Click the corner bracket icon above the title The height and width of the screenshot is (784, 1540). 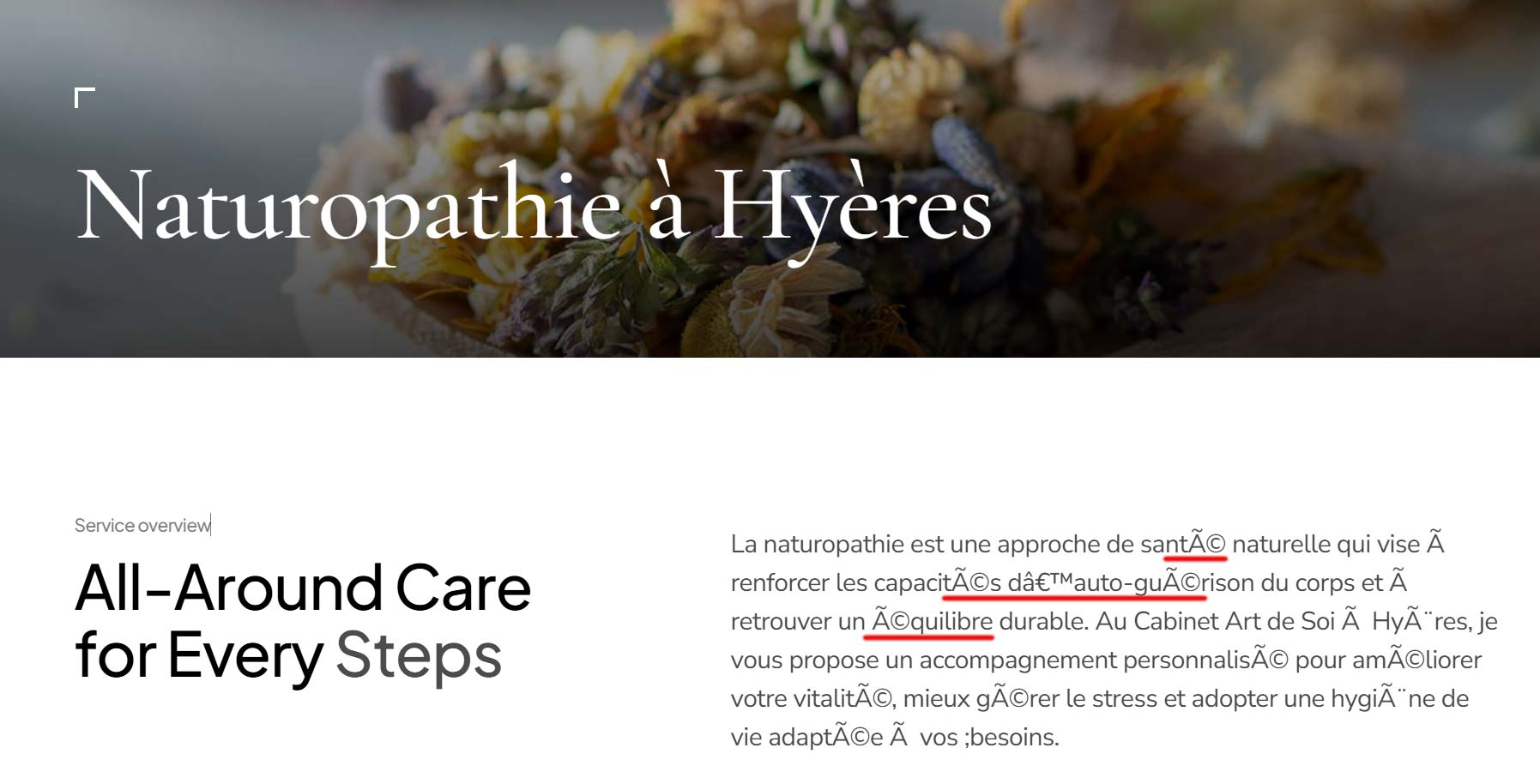click(x=84, y=97)
